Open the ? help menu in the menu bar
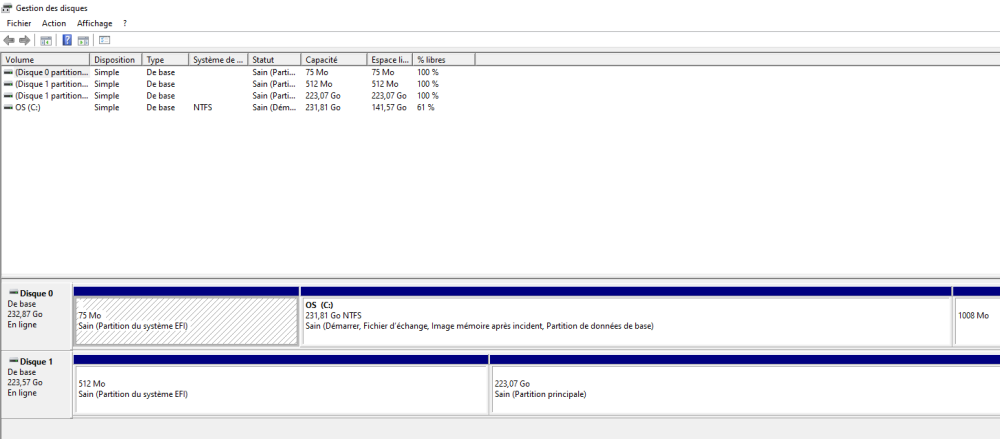 [x=125, y=23]
